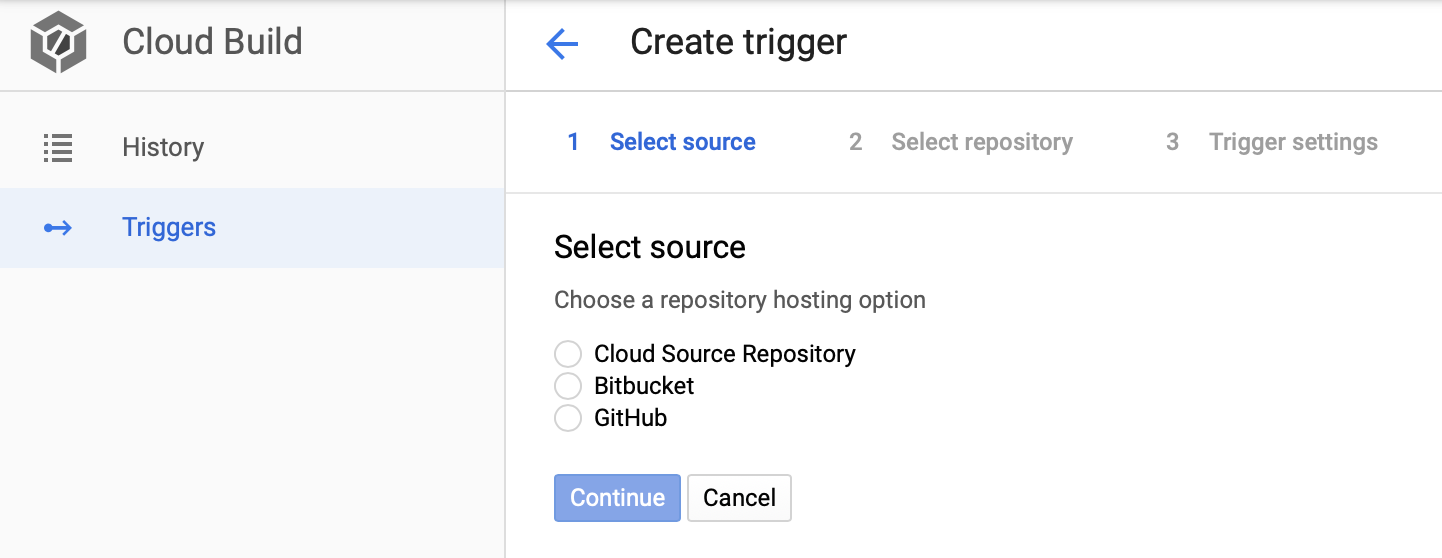Click the History list icon in sidebar
1442x558 pixels.
pos(58,148)
